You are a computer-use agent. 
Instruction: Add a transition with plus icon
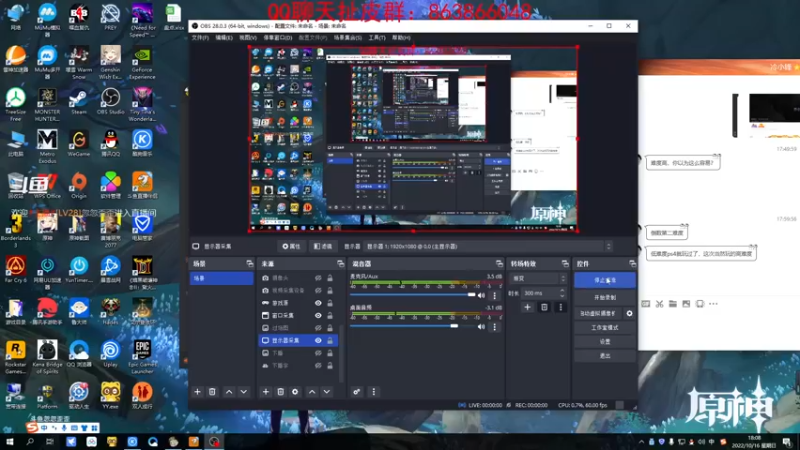click(x=528, y=307)
